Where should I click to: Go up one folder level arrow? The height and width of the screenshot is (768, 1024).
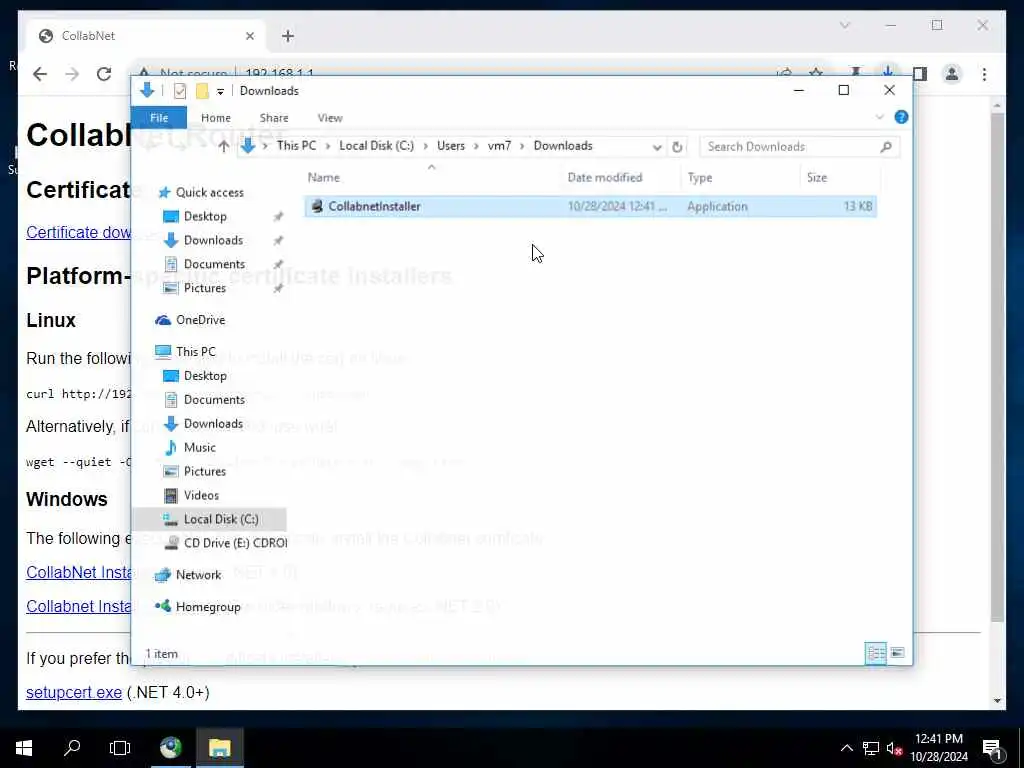223,146
